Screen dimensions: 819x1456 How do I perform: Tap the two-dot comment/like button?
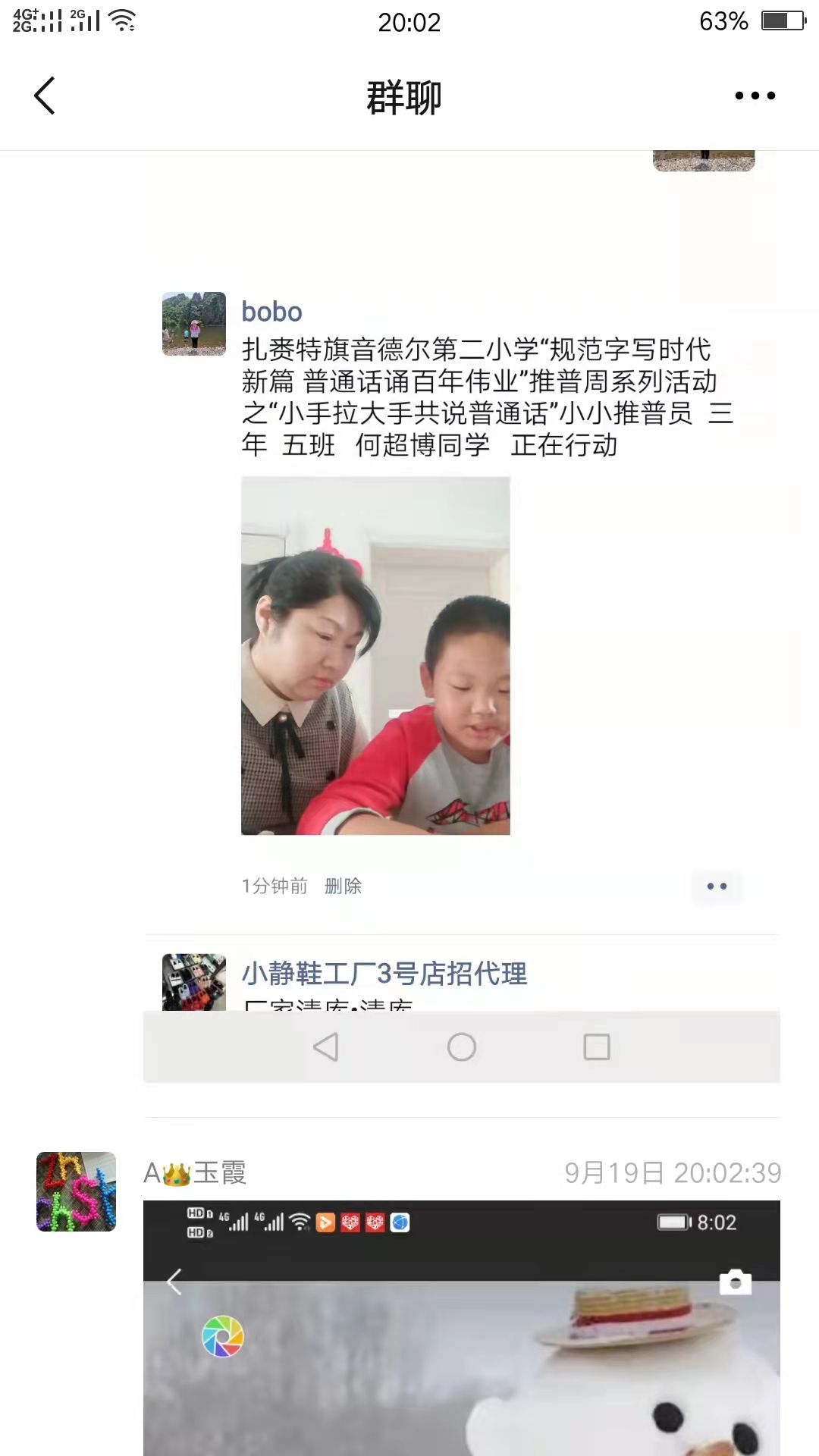717,886
